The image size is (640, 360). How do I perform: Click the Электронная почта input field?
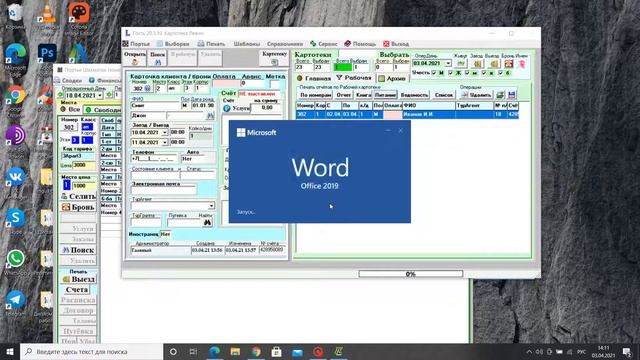pyautogui.click(x=163, y=190)
